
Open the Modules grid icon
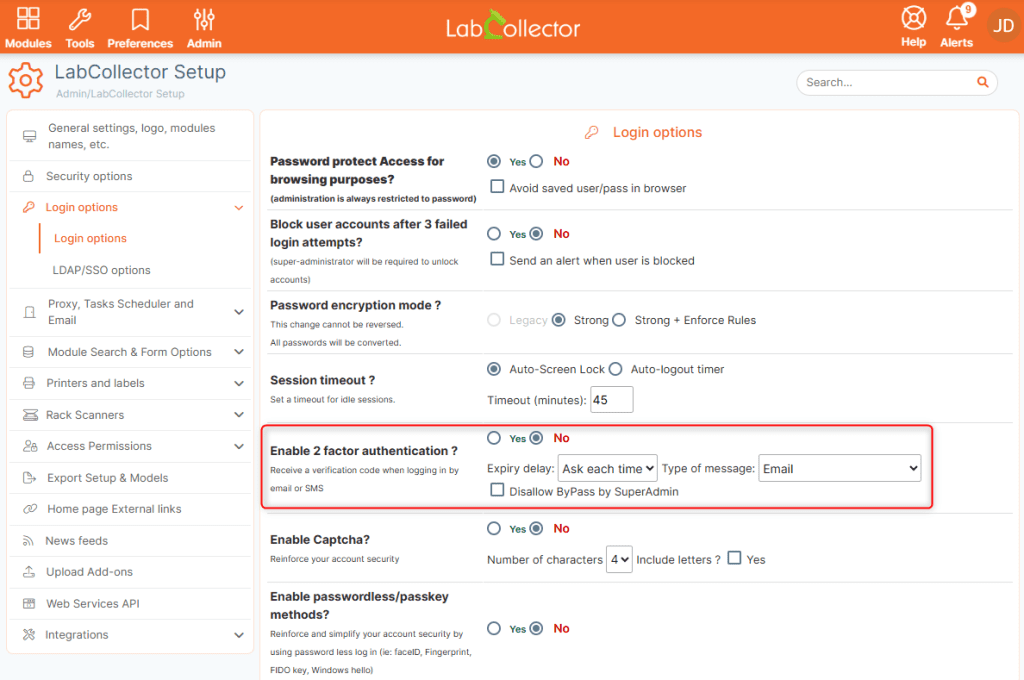[x=28, y=18]
